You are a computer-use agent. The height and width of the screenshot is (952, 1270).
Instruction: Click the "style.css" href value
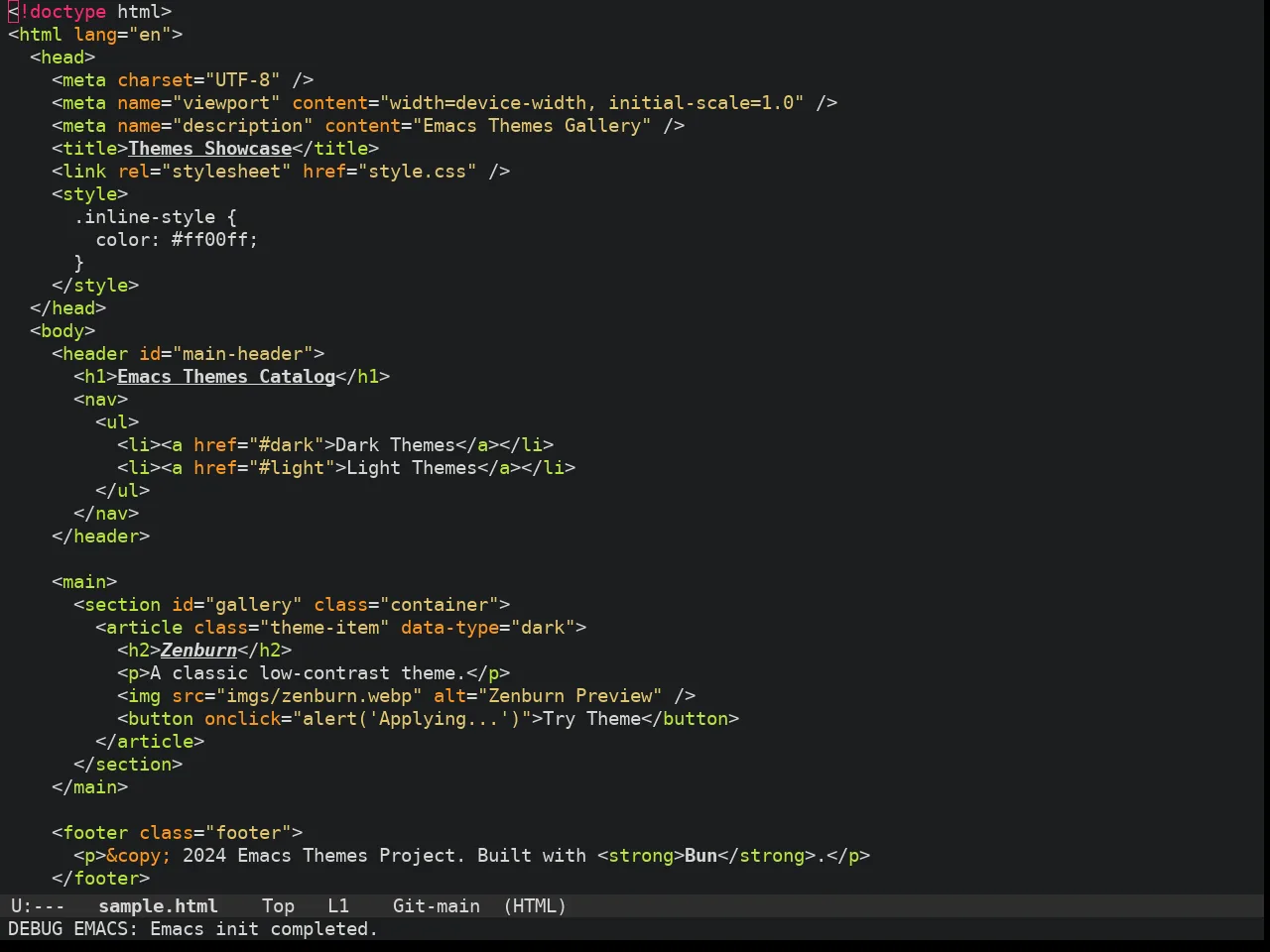click(418, 171)
